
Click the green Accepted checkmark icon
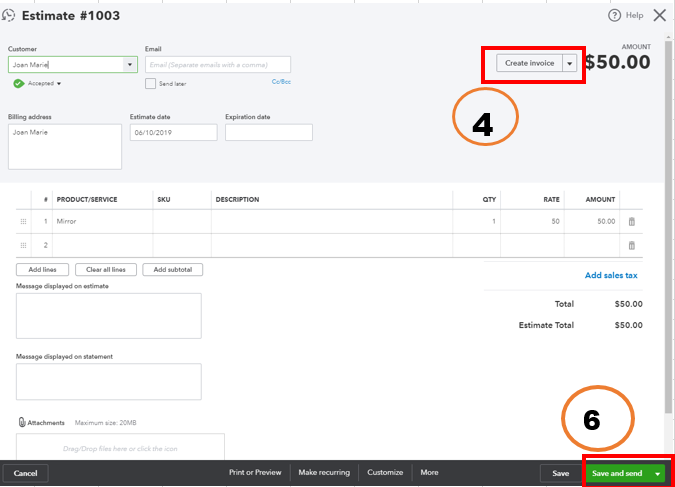point(18,84)
